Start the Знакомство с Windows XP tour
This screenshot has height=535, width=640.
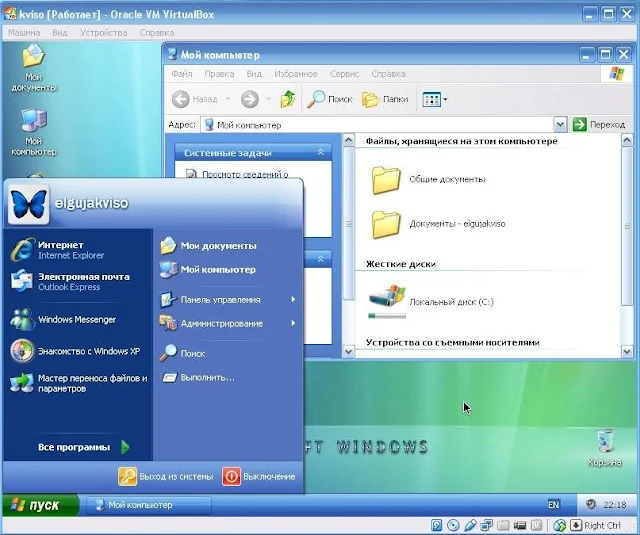click(x=76, y=351)
